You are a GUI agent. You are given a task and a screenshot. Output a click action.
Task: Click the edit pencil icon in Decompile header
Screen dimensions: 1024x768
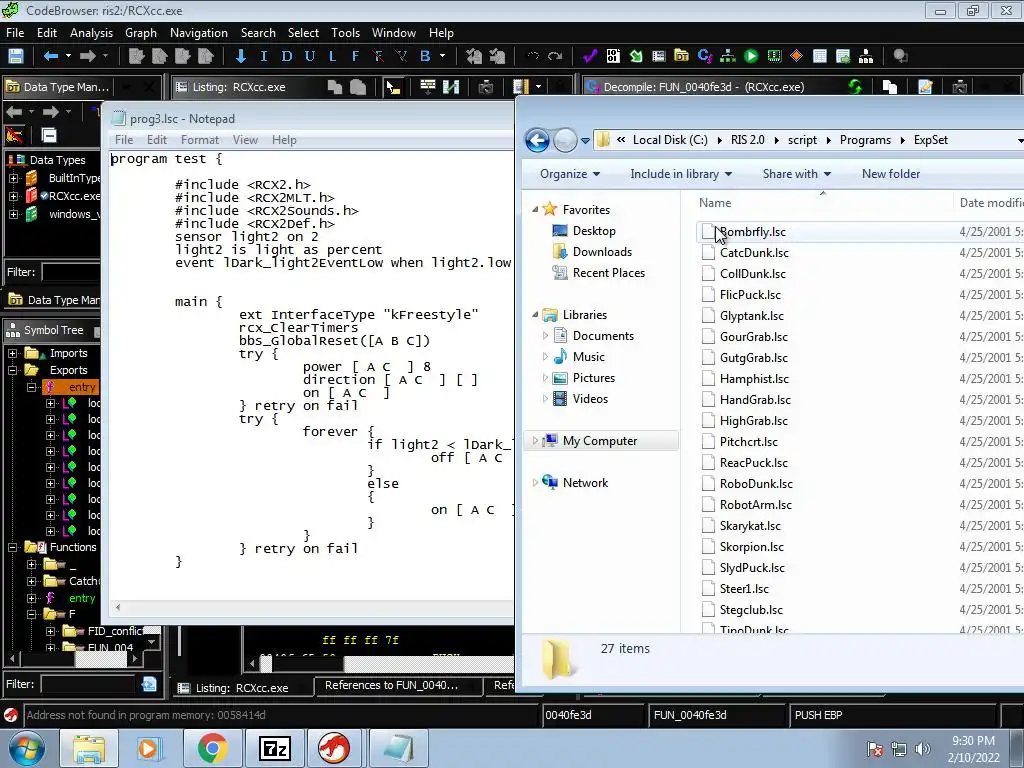click(925, 87)
